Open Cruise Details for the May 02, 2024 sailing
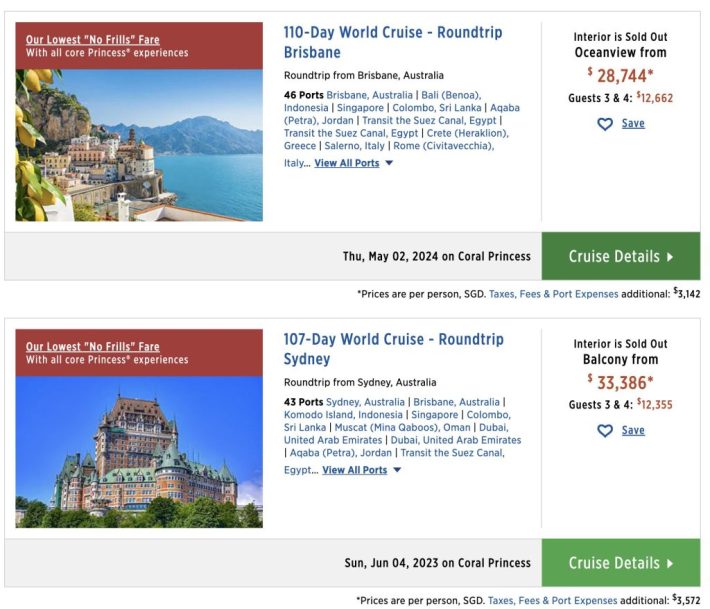This screenshot has width=710, height=609. [x=620, y=256]
